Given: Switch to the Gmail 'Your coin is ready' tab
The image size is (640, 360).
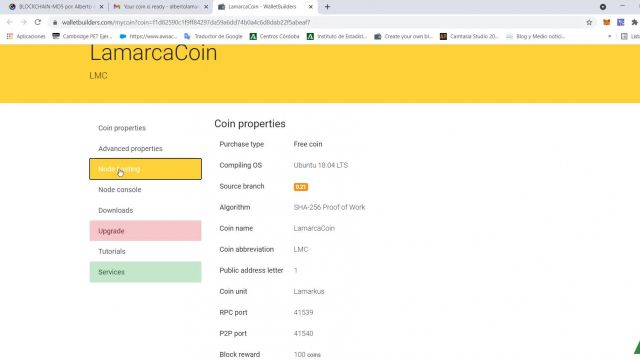Looking at the screenshot, I should [x=160, y=7].
